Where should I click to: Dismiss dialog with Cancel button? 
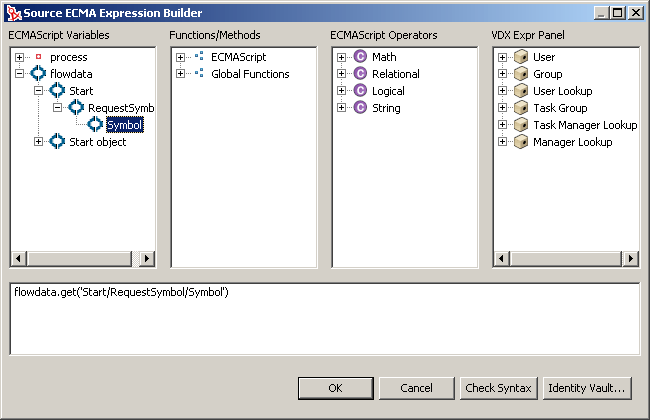[417, 388]
